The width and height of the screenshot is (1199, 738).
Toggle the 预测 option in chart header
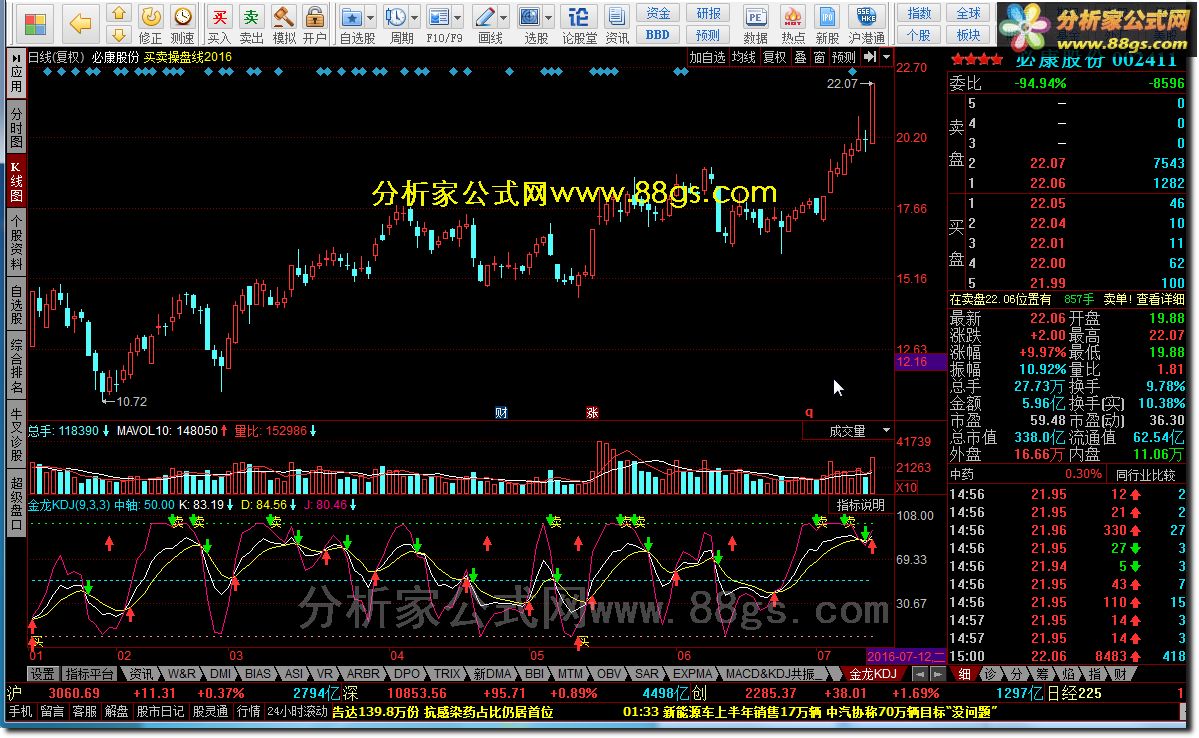pos(843,57)
